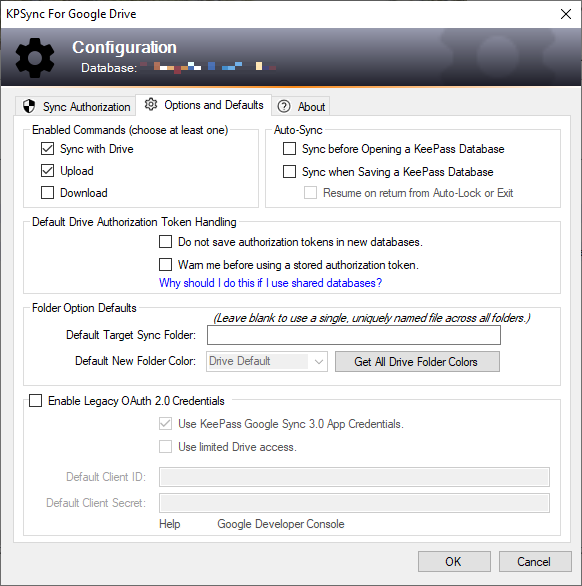This screenshot has width=582, height=586.
Task: Open the Default New Folder Color dropdown
Action: [x=267, y=361]
